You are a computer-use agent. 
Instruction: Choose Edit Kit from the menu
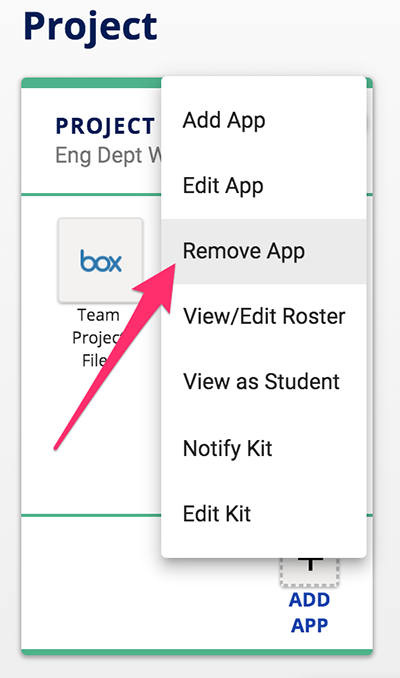(x=264, y=514)
